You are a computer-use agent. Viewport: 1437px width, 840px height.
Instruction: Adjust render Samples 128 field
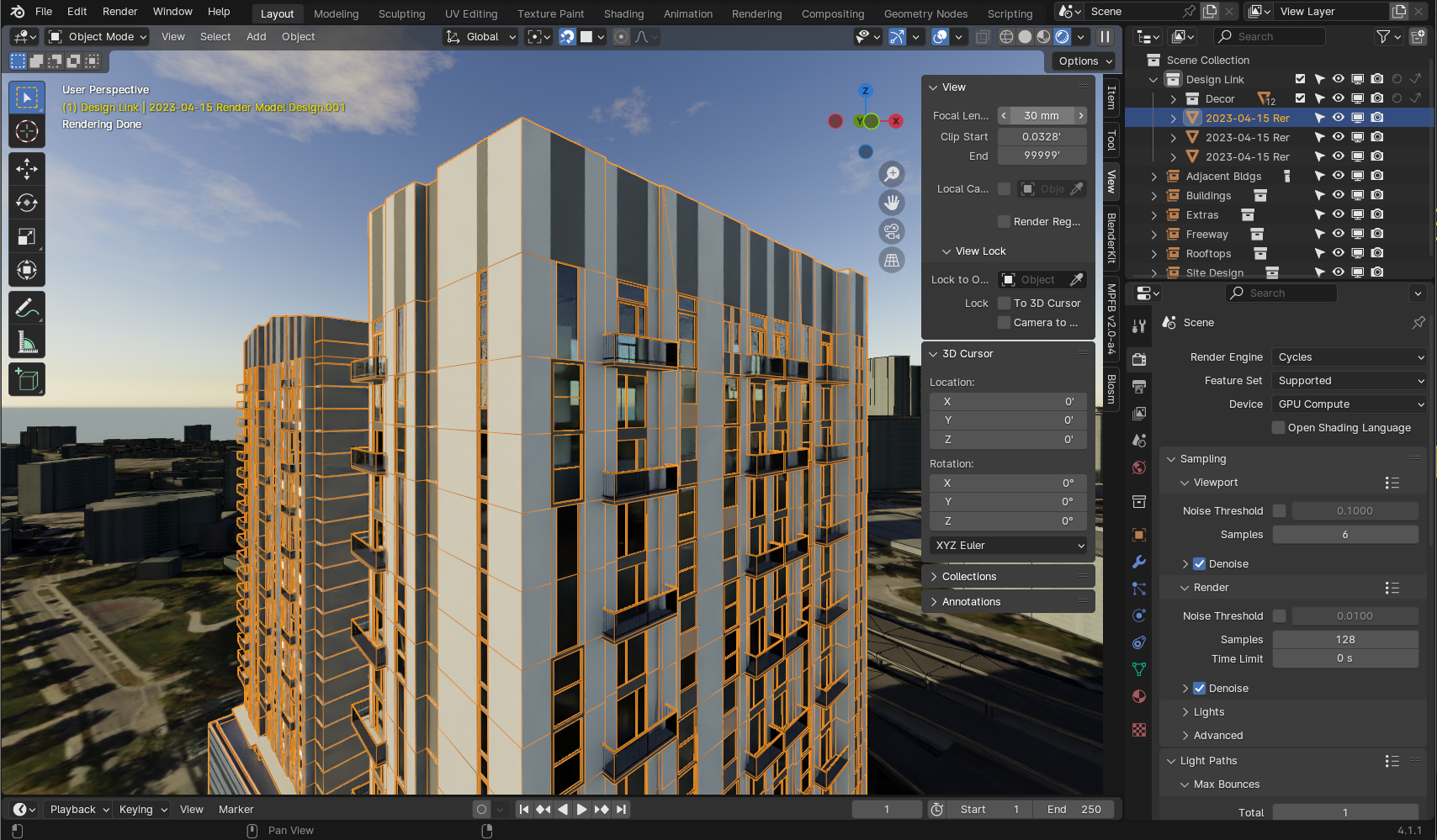(1345, 640)
